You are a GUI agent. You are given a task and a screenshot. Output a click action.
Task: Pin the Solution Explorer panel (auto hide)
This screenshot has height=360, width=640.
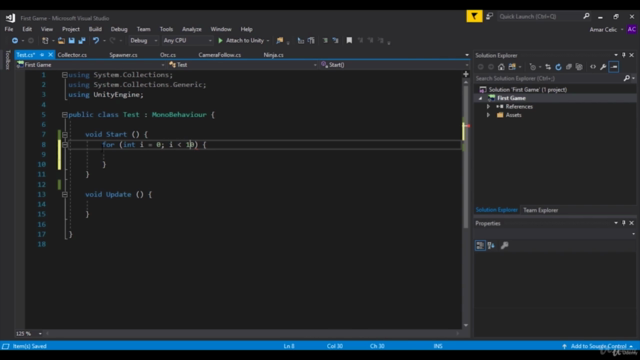624,55
